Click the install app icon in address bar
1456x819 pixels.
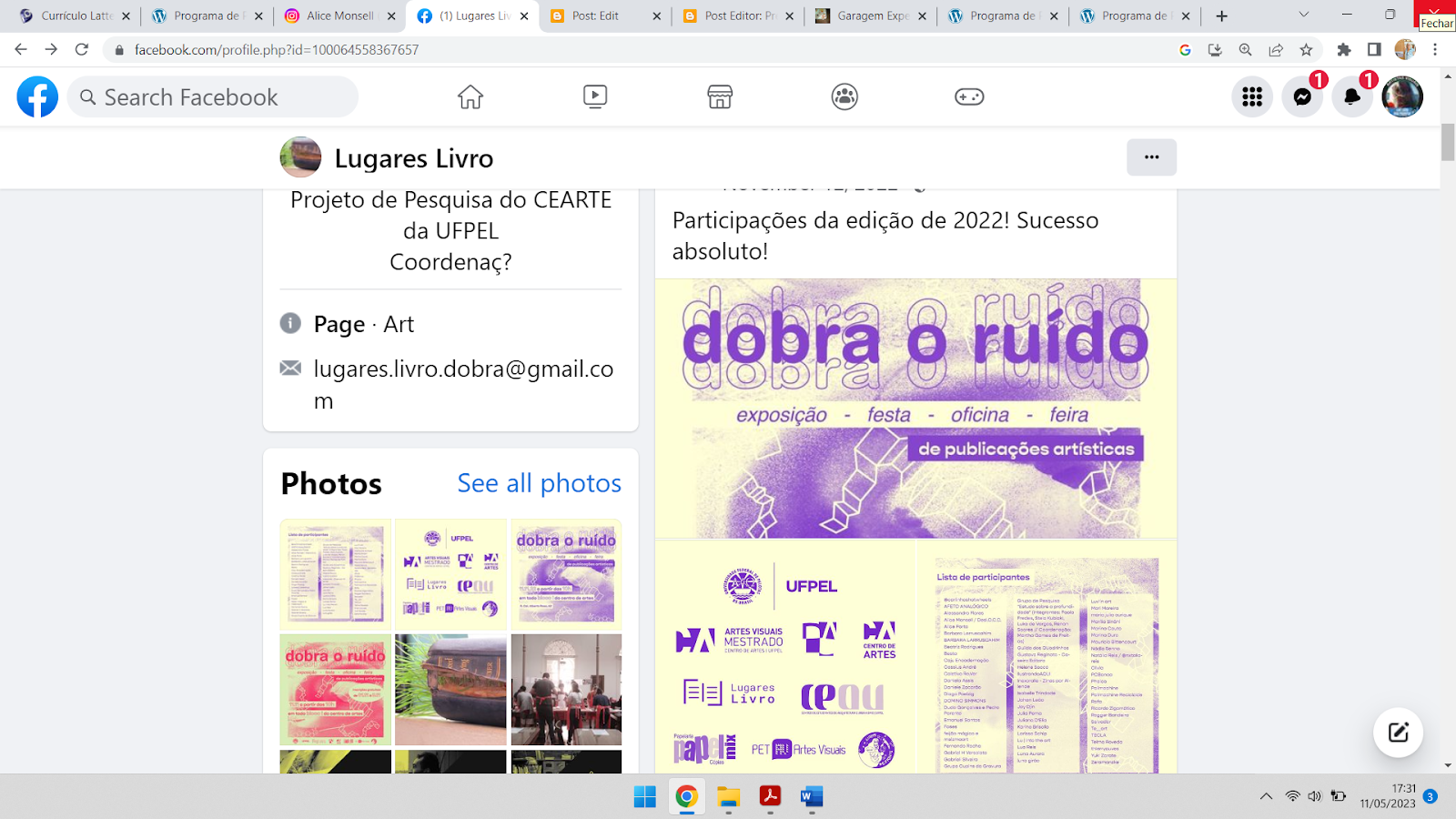pos(1215,50)
